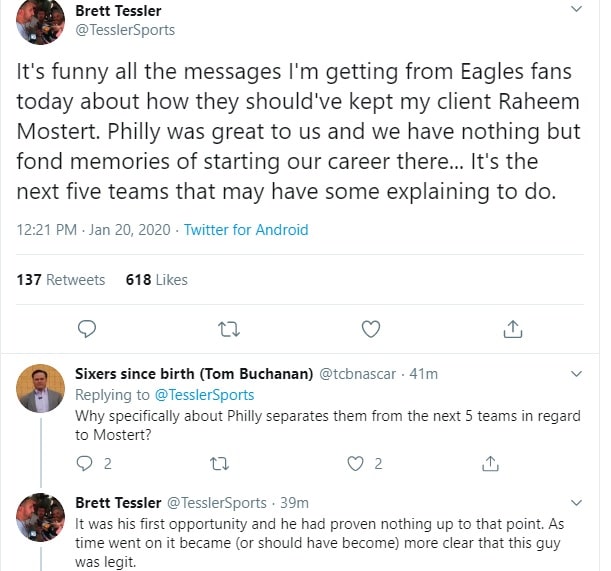Viewport: 611px width, 571px height.
Task: Retweet Tom Buchanan's reply
Action: (x=220, y=463)
